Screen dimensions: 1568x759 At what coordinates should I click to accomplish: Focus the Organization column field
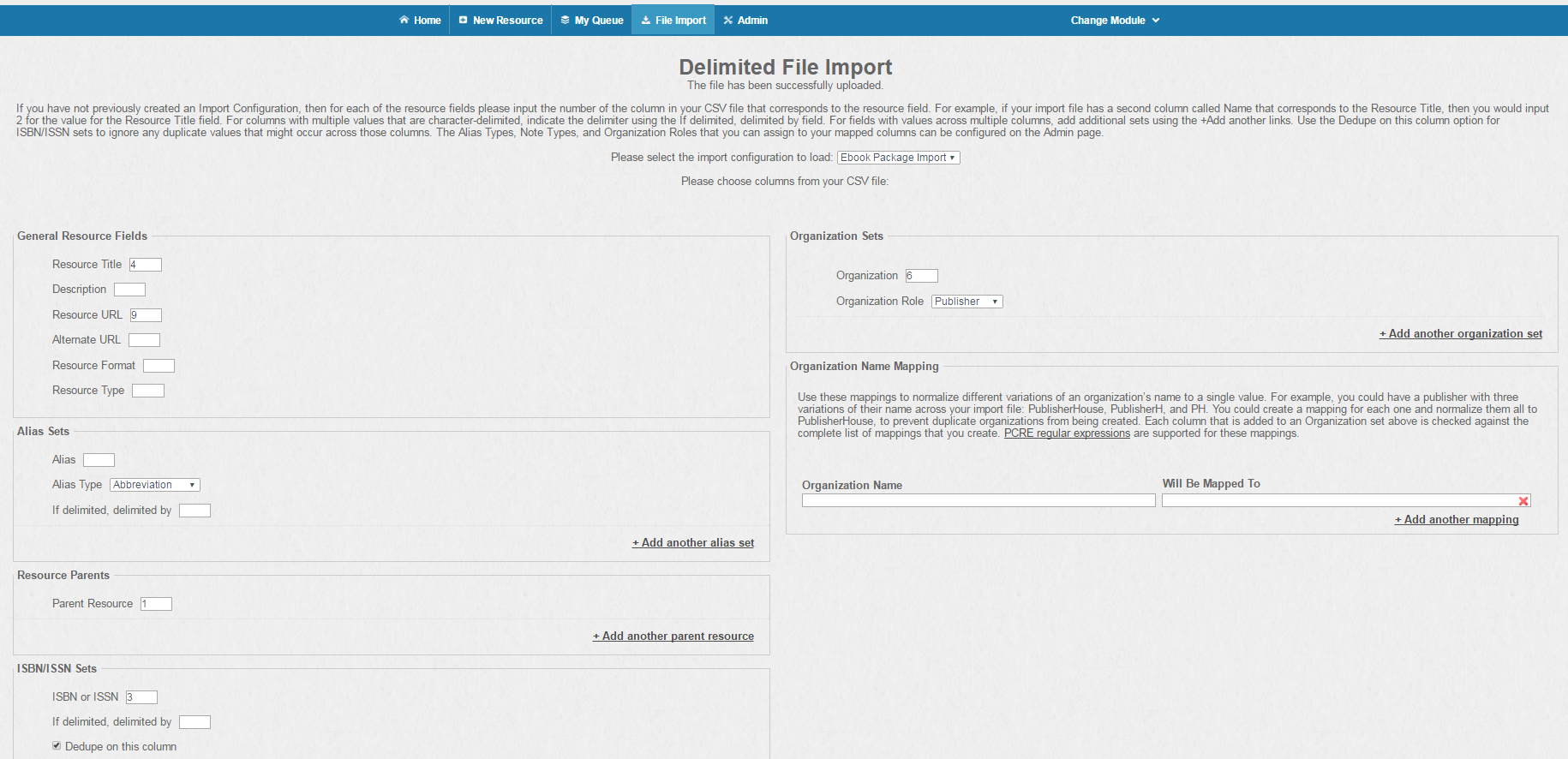922,276
